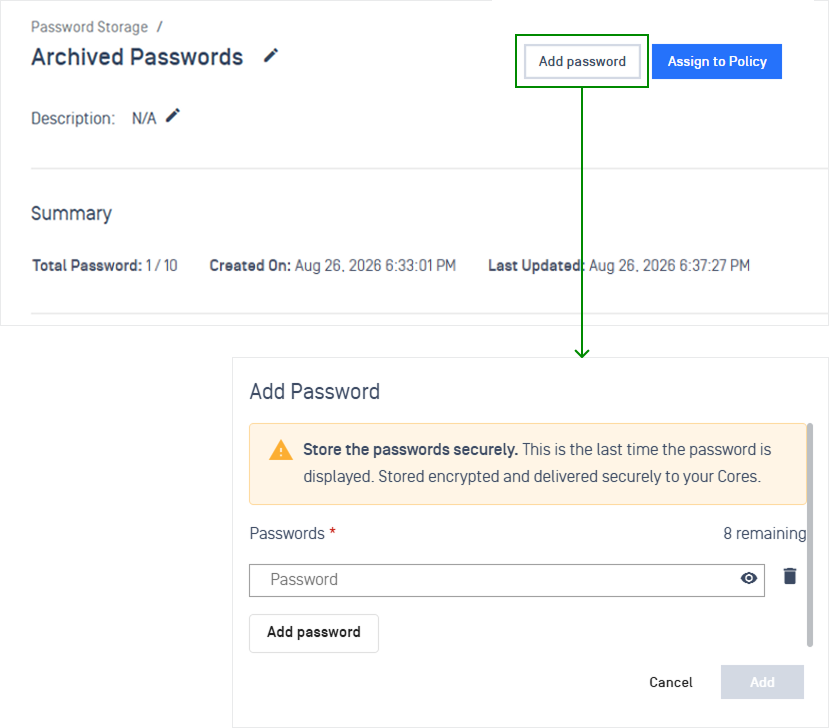Screen dimensions: 829x728
Task: Click the Created On timestamp
Action: (x=333, y=265)
